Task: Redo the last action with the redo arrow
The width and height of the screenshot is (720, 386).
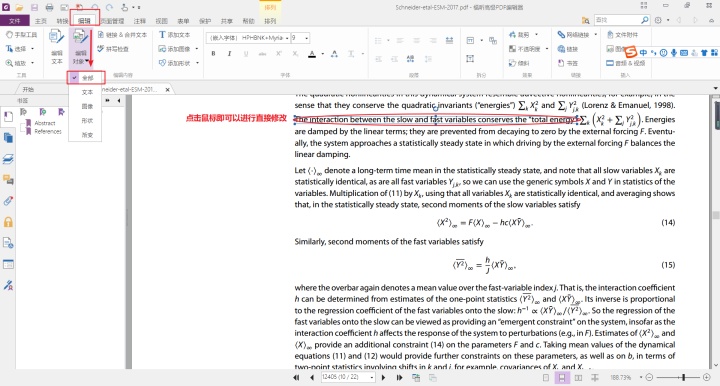Action: point(109,7)
